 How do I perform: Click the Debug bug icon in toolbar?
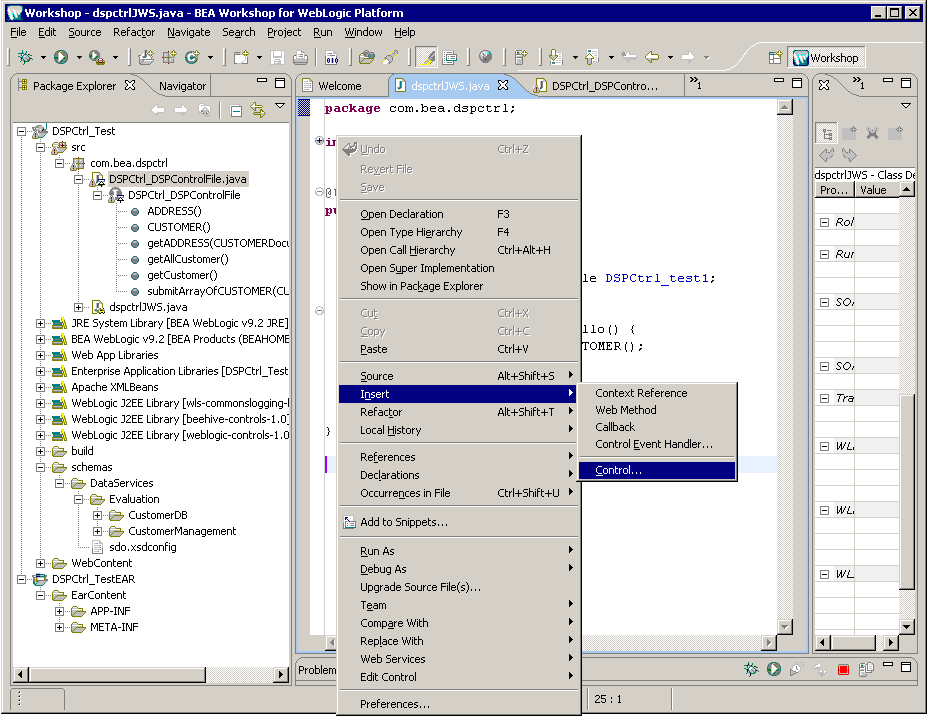point(25,57)
